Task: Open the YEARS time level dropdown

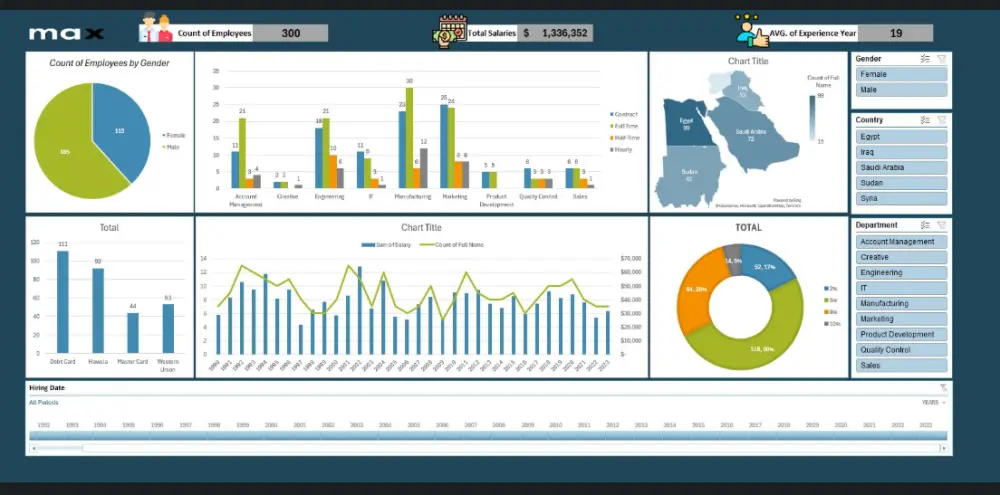Action: pos(934,403)
